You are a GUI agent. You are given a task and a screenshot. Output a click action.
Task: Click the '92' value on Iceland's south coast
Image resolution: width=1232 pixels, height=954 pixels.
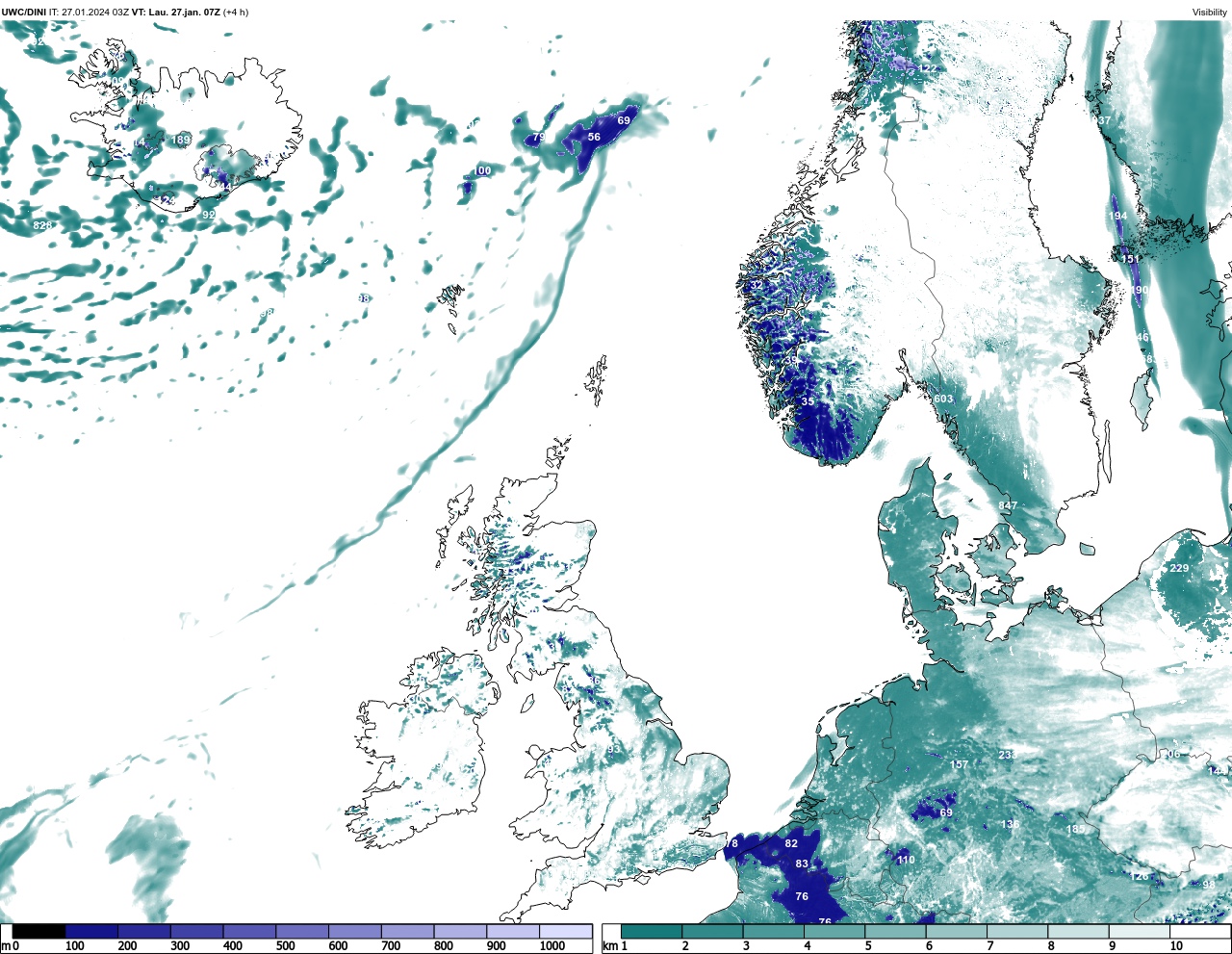(209, 215)
